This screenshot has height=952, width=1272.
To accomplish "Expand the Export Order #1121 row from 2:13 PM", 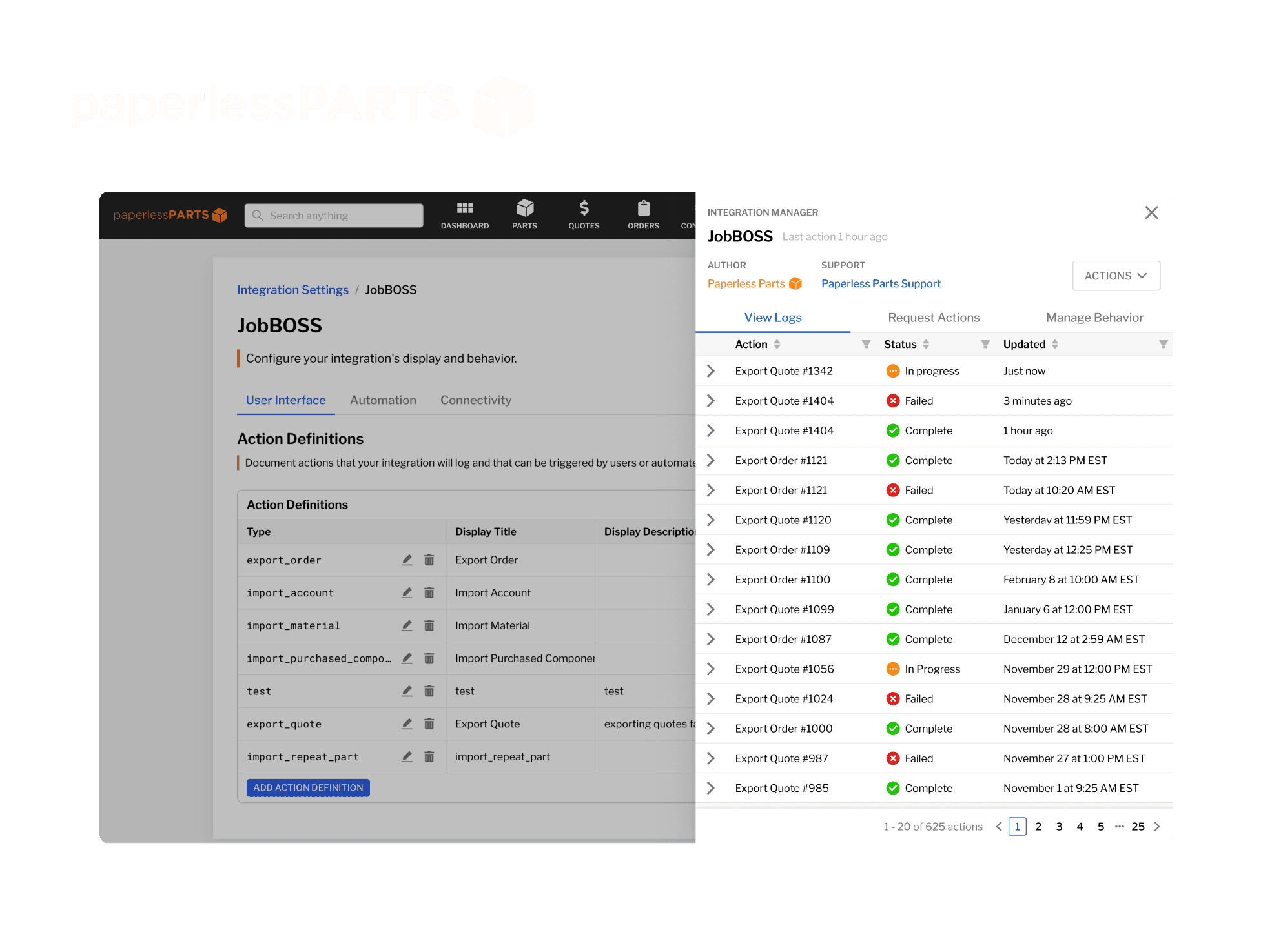I will [x=711, y=460].
